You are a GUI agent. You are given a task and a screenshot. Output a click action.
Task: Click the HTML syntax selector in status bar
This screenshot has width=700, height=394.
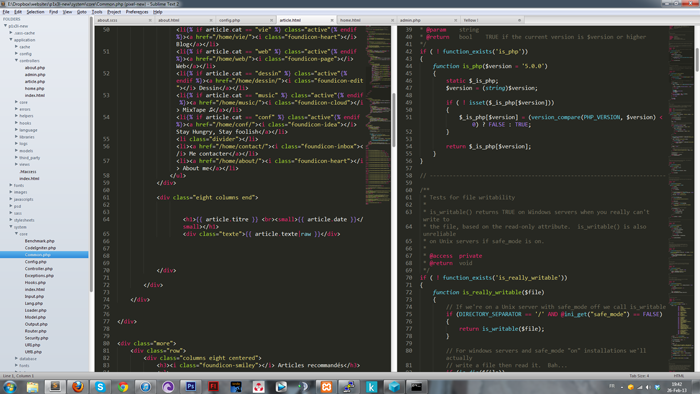[679, 376]
